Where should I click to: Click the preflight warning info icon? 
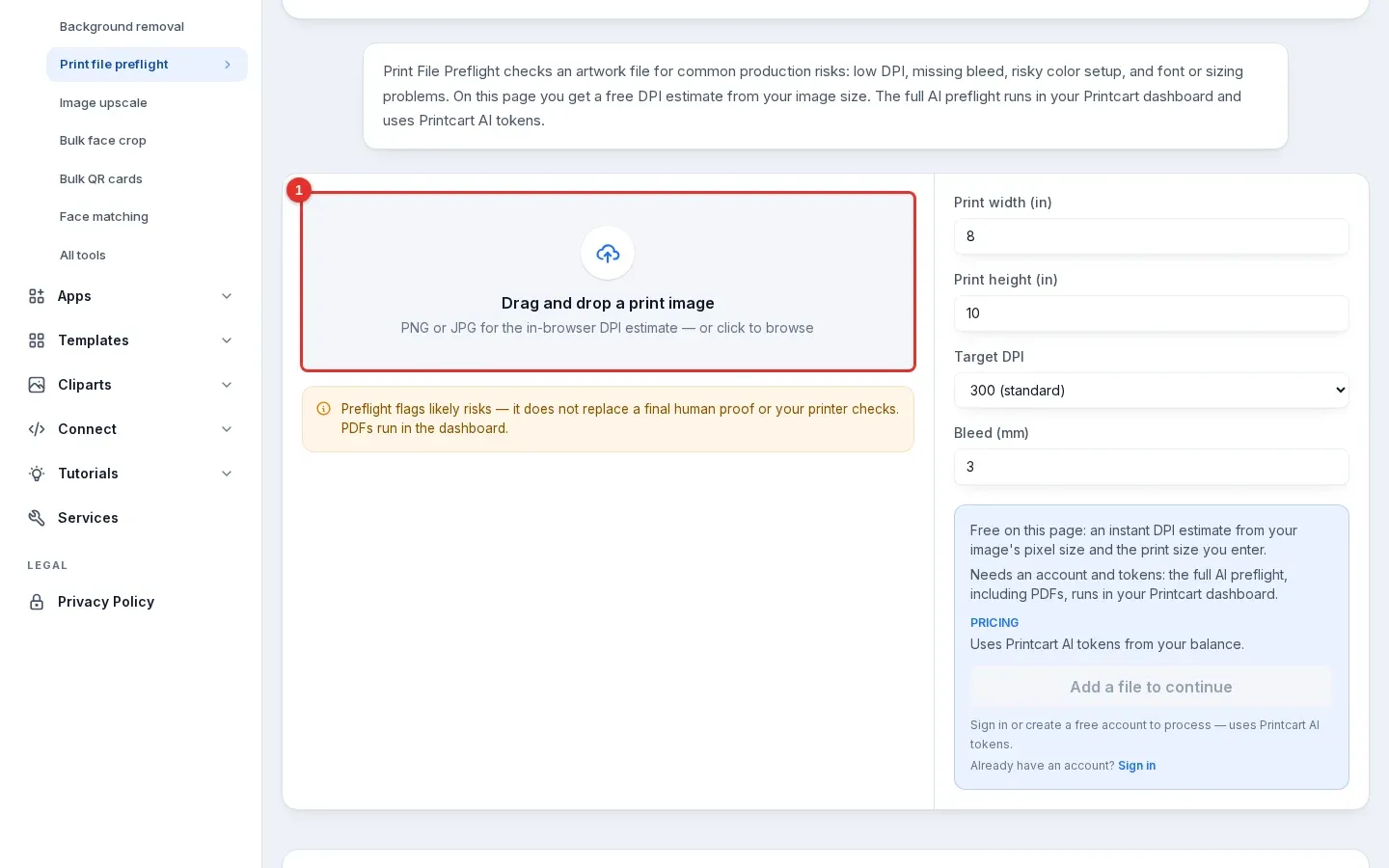[x=324, y=409]
